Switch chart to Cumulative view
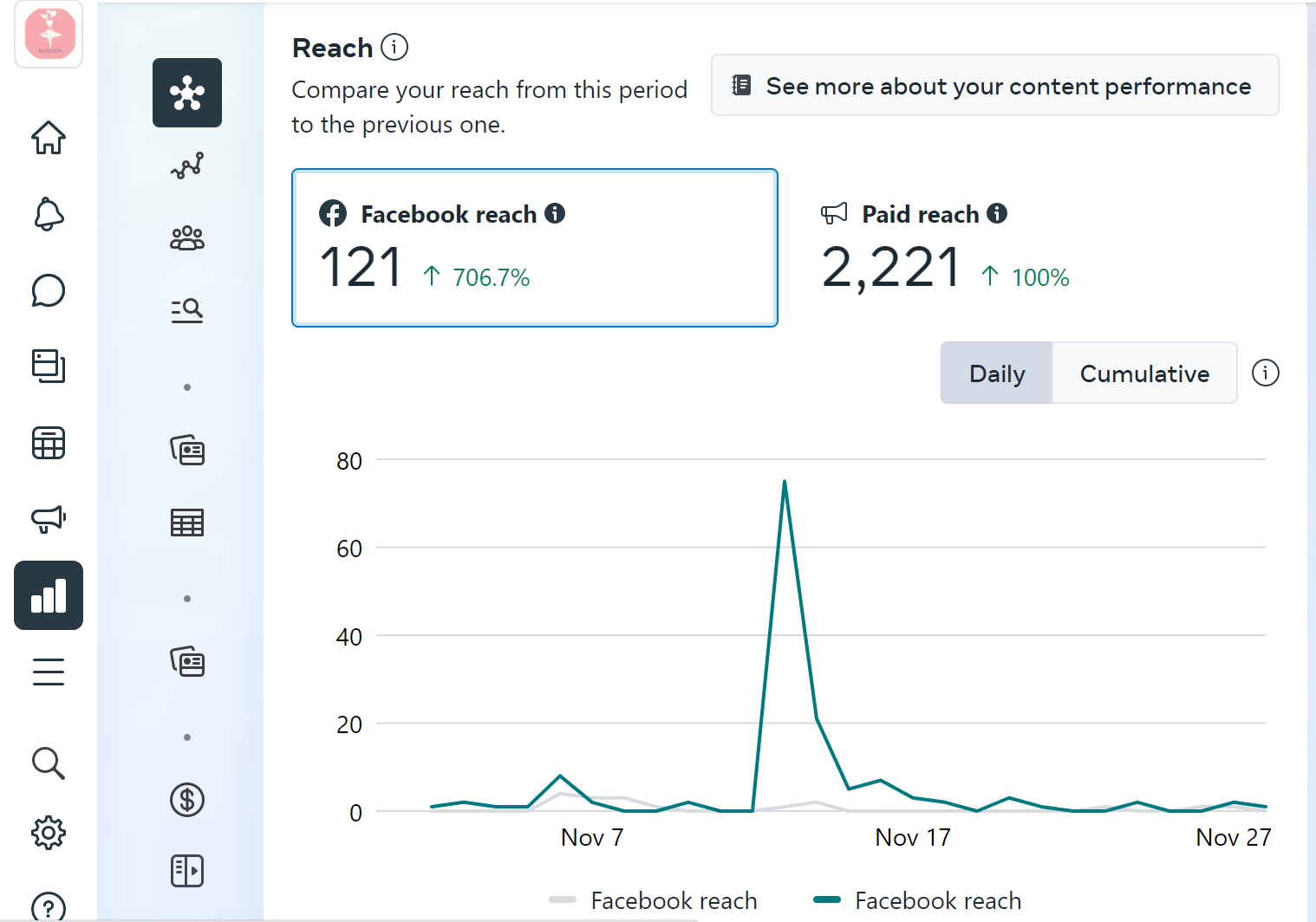Image resolution: width=1316 pixels, height=922 pixels. click(x=1144, y=373)
